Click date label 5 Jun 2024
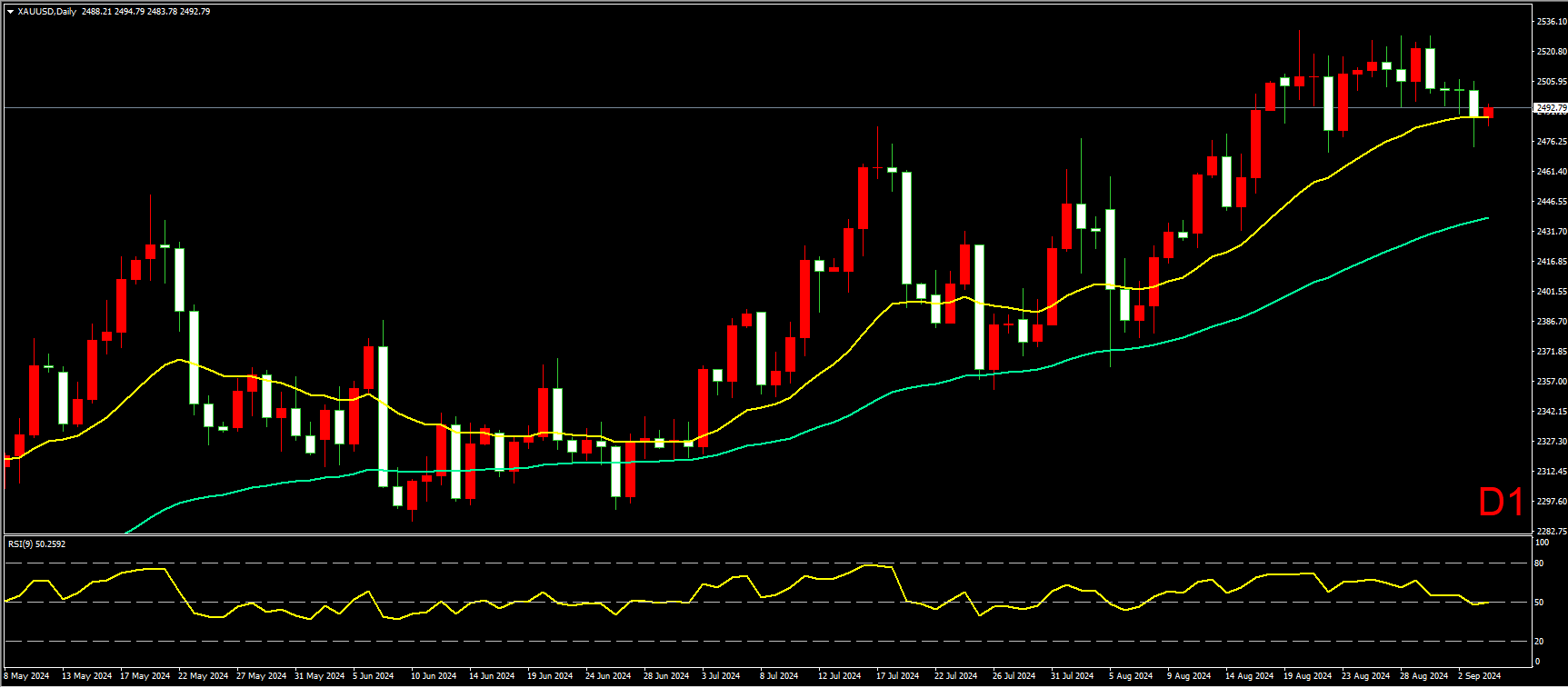 click(374, 676)
